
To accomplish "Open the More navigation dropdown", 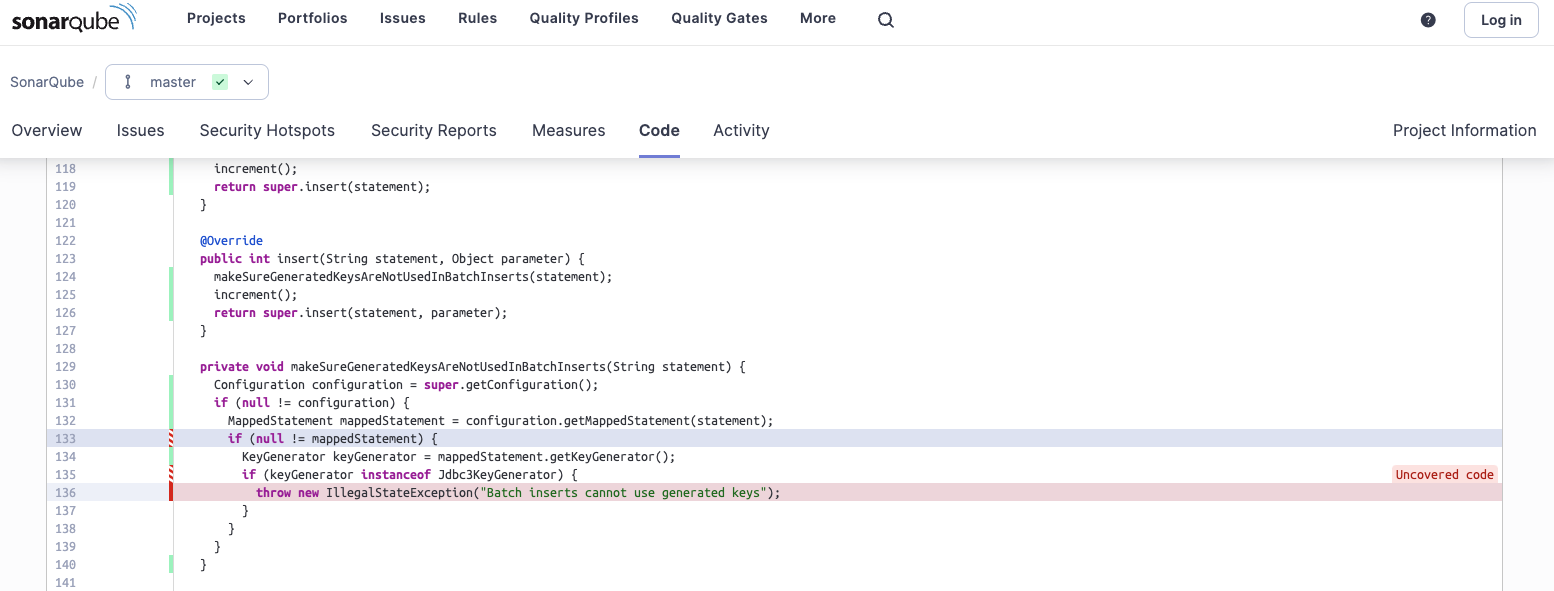I will point(817,17).
